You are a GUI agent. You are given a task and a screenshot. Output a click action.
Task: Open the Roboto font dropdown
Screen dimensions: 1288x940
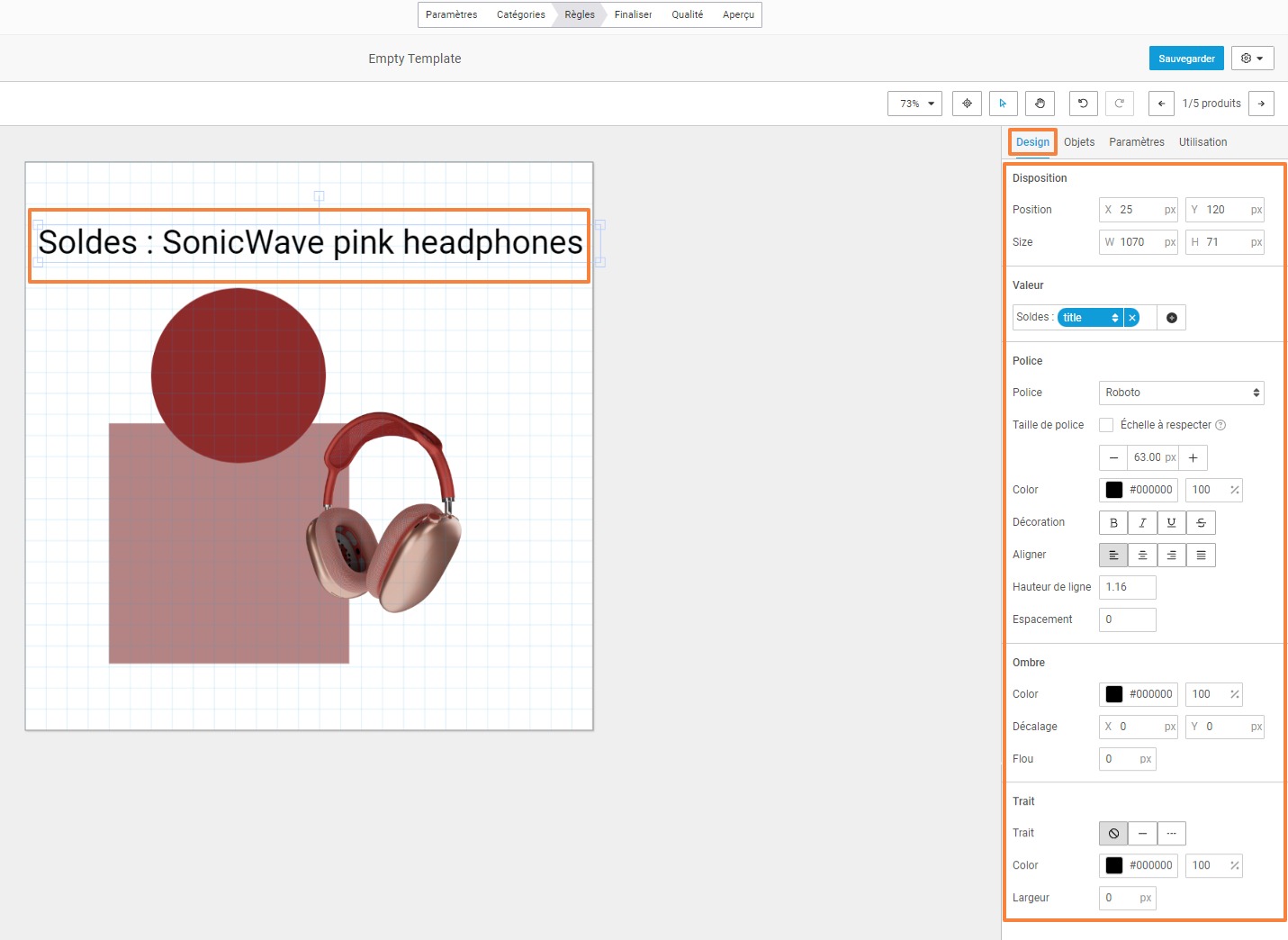[1181, 393]
